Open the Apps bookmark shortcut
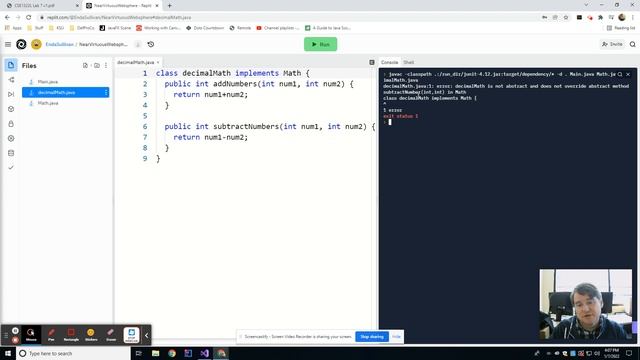 tap(13, 28)
